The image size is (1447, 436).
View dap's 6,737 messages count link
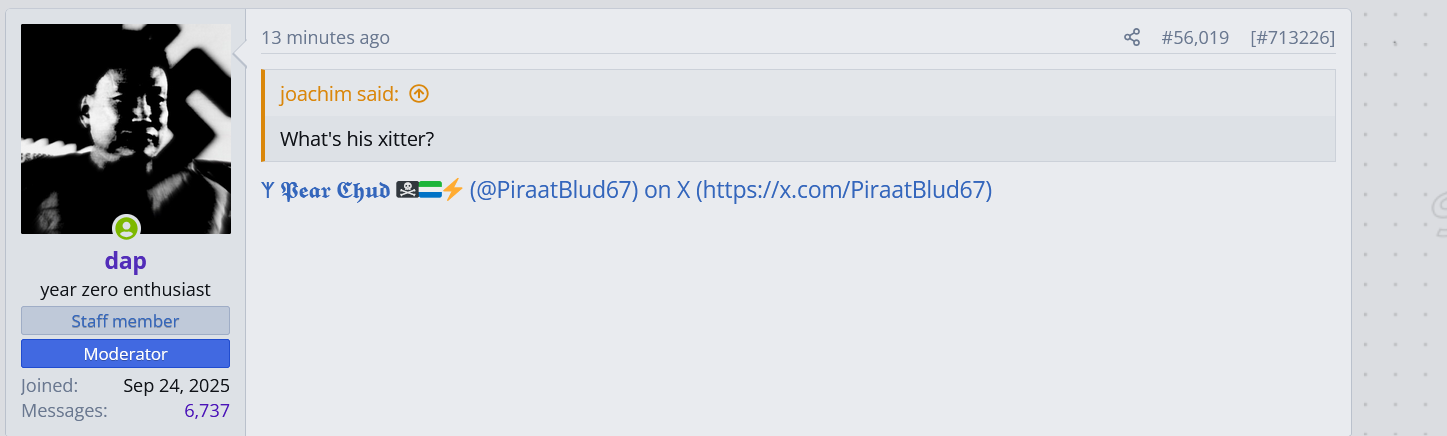(207, 410)
